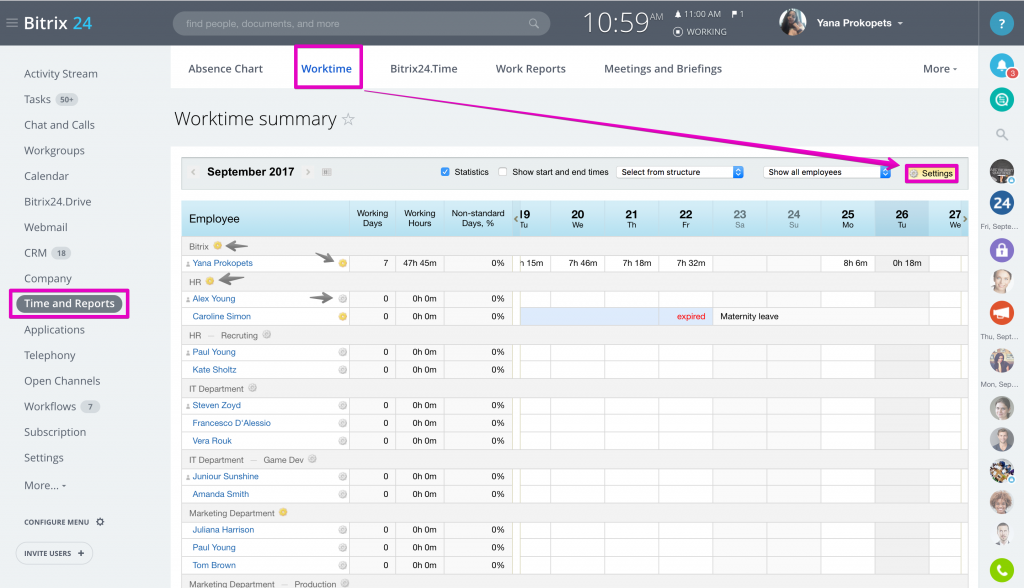Click the status icon in Caroline Simon row
This screenshot has height=588, width=1024.
(x=342, y=316)
